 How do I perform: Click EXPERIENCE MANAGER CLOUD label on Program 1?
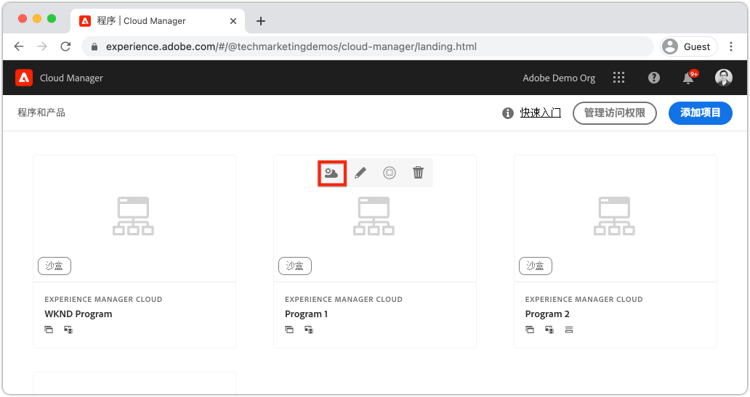tap(343, 299)
